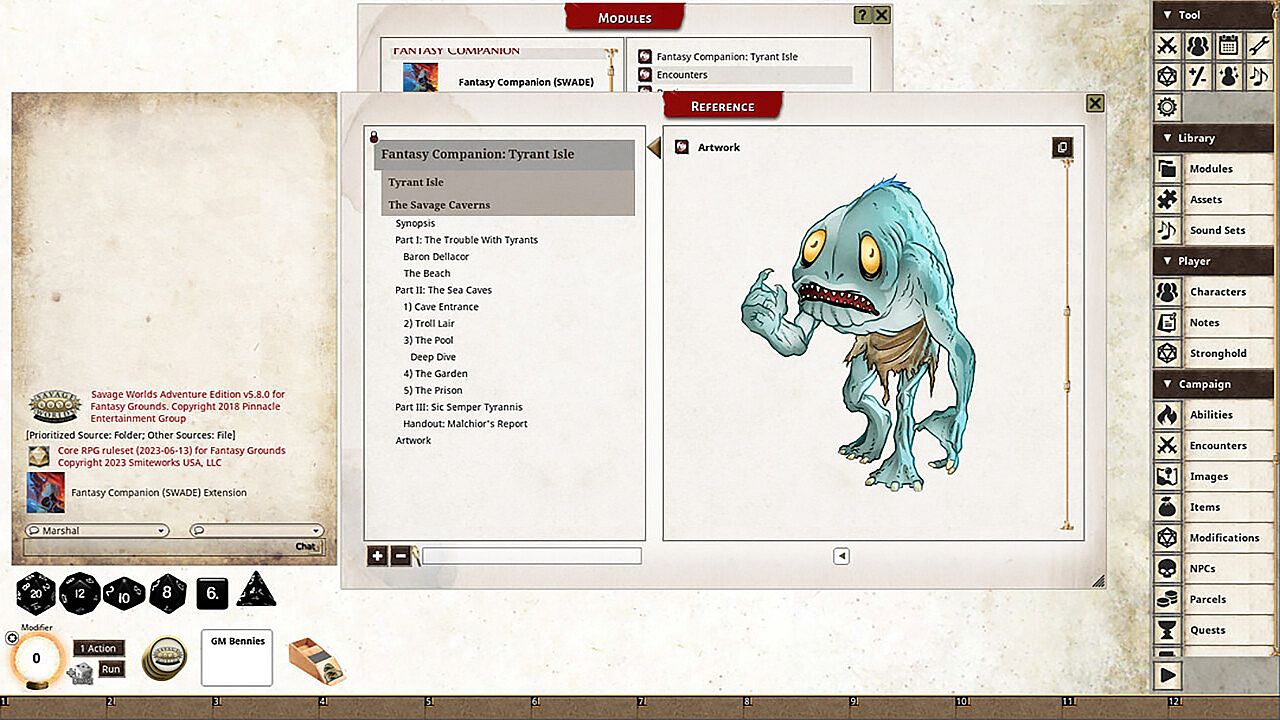Click the previous page arrow below artwork
Viewport: 1280px width, 720px height.
(841, 556)
